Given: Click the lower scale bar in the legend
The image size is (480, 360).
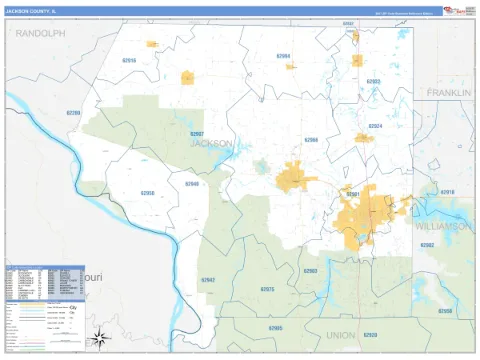Looking at the screenshot, I should pyautogui.click(x=65, y=342).
